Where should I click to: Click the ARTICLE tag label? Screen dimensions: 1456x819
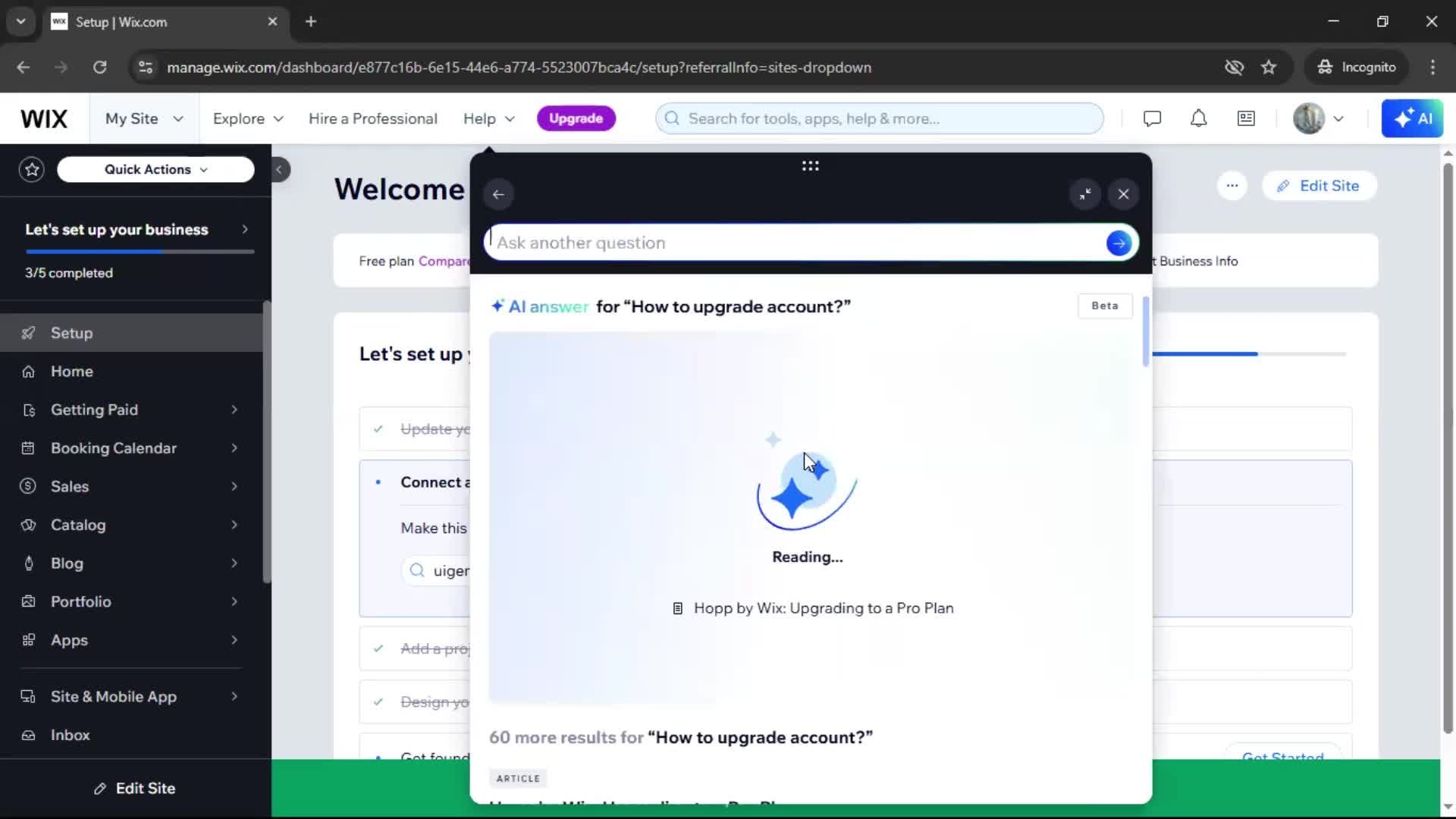tap(518, 779)
